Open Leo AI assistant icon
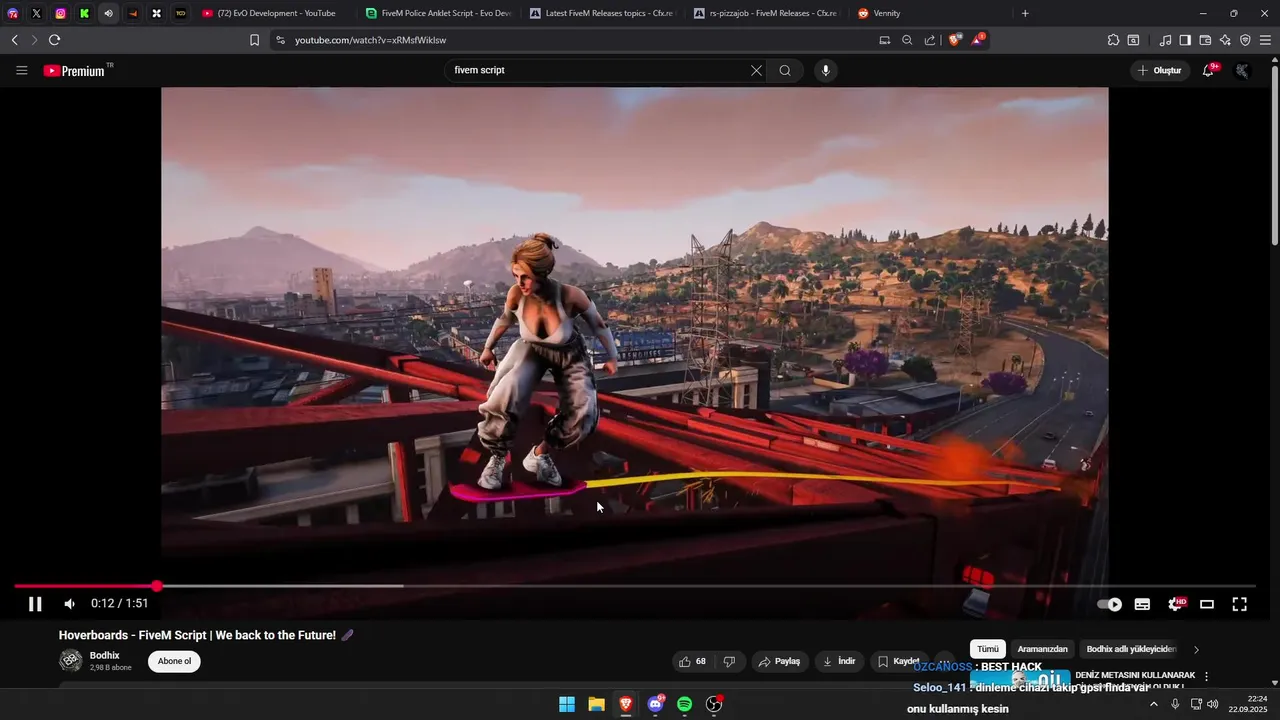 (1225, 40)
